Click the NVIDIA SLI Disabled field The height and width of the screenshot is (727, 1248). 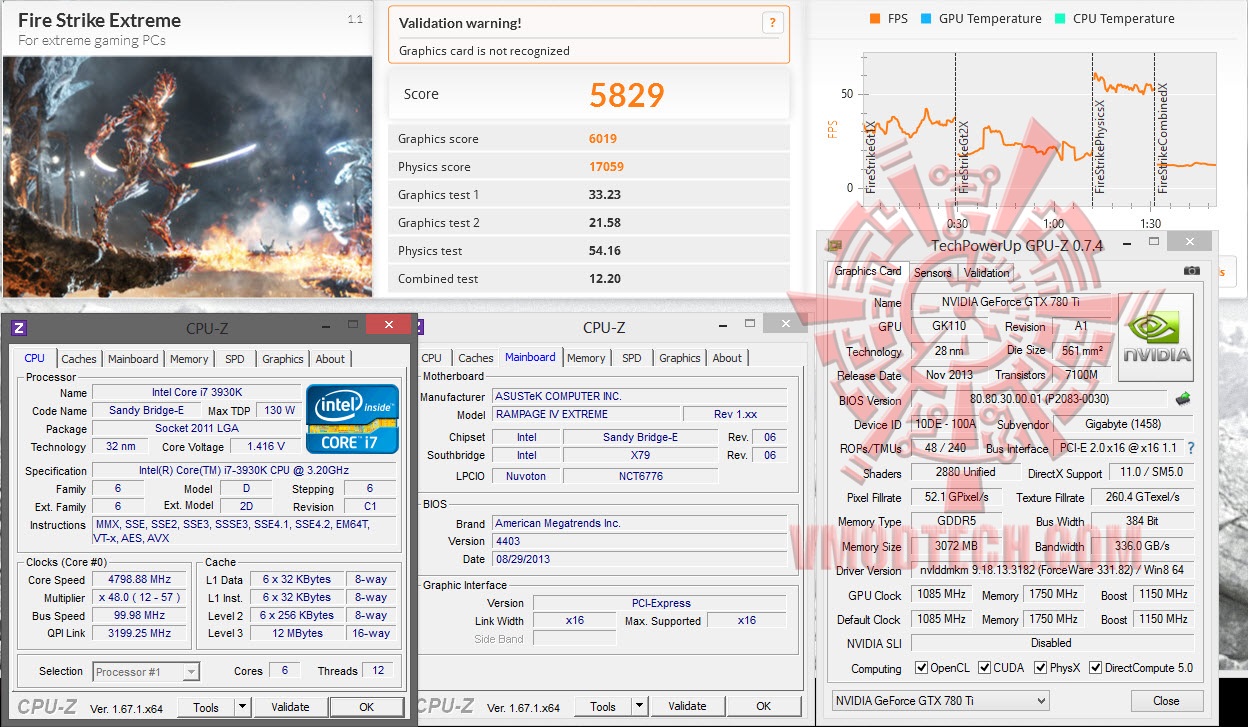click(x=1051, y=643)
